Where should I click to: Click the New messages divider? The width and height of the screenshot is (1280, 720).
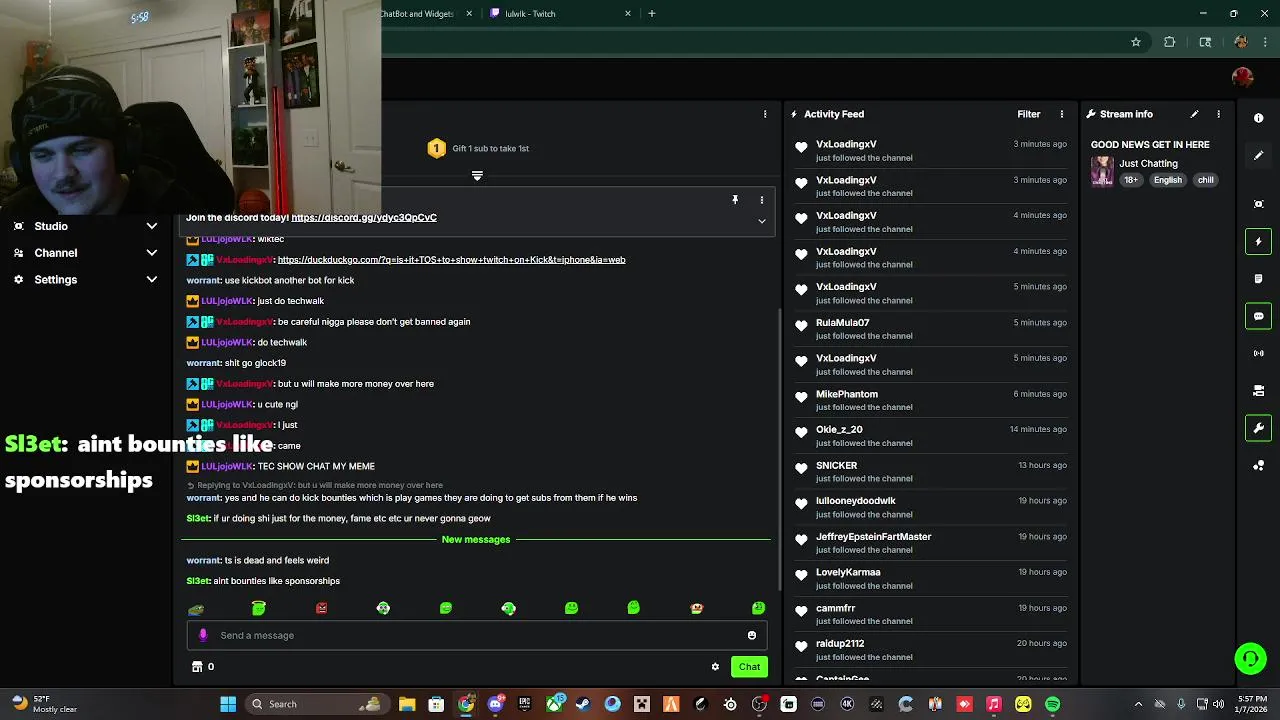476,539
